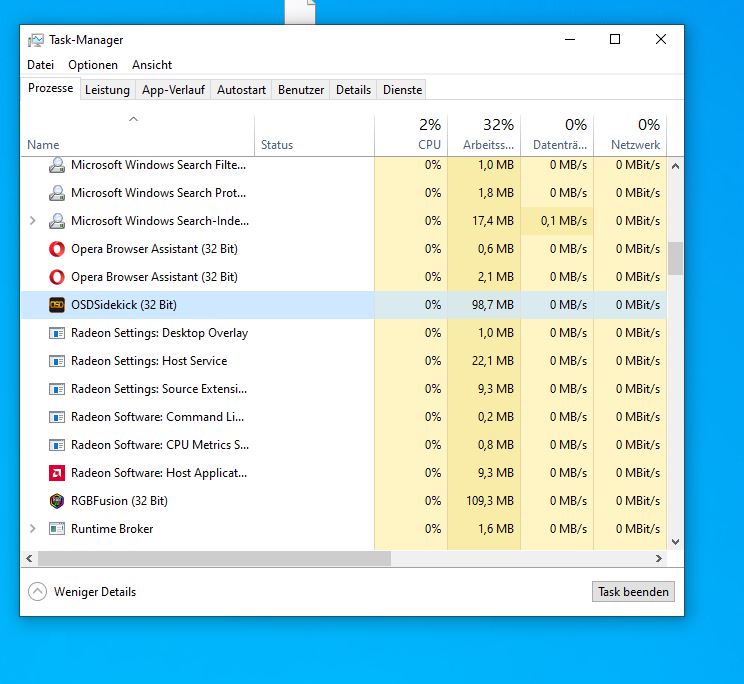Click the Radeon Software: Command Line icon
Viewport: 744px width, 684px height.
[x=57, y=417]
